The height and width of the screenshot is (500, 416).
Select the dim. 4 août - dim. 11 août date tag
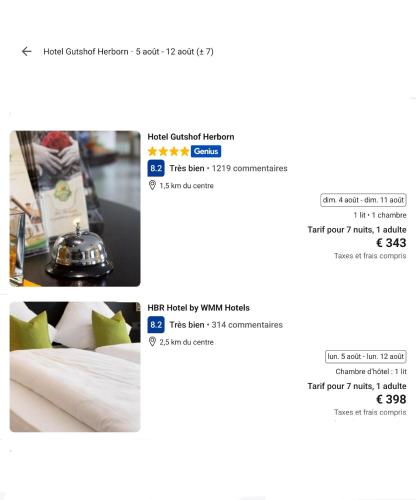(x=363, y=200)
